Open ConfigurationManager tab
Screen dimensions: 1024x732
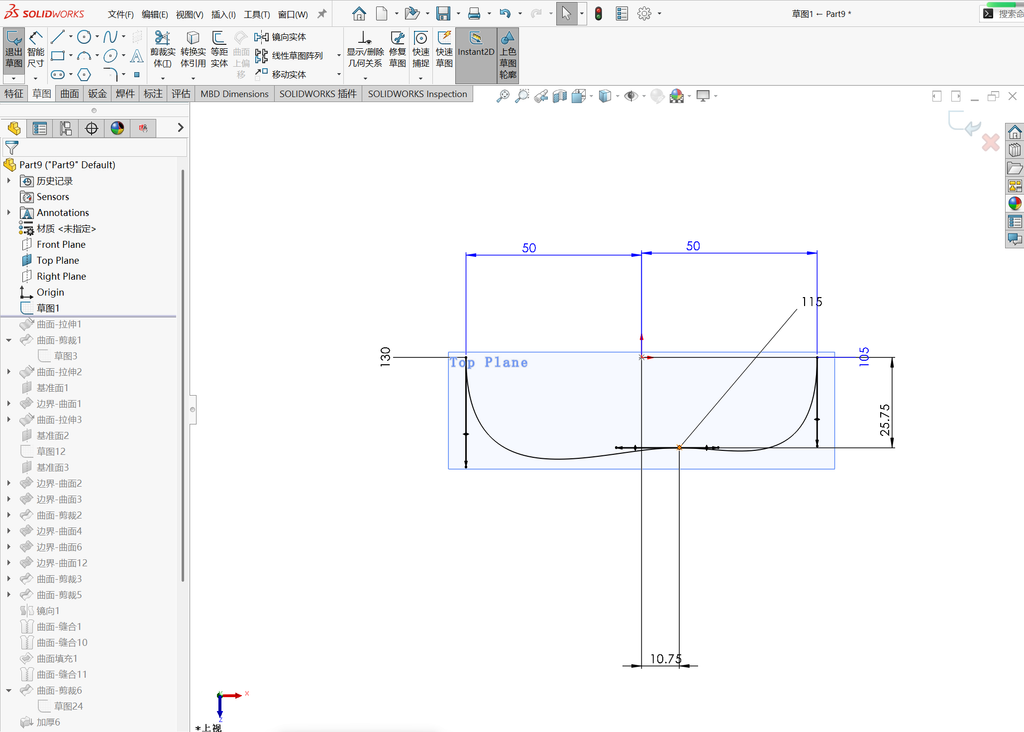(x=65, y=128)
